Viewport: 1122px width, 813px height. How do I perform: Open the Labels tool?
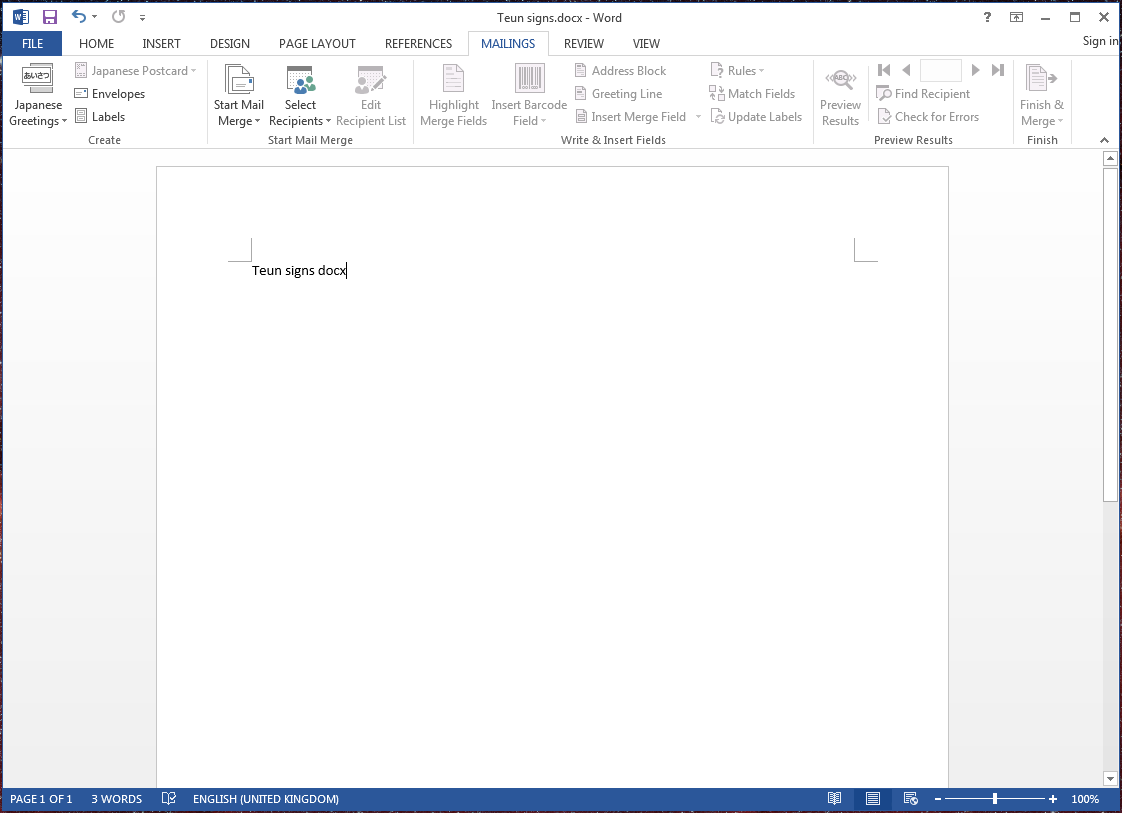pyautogui.click(x=100, y=117)
